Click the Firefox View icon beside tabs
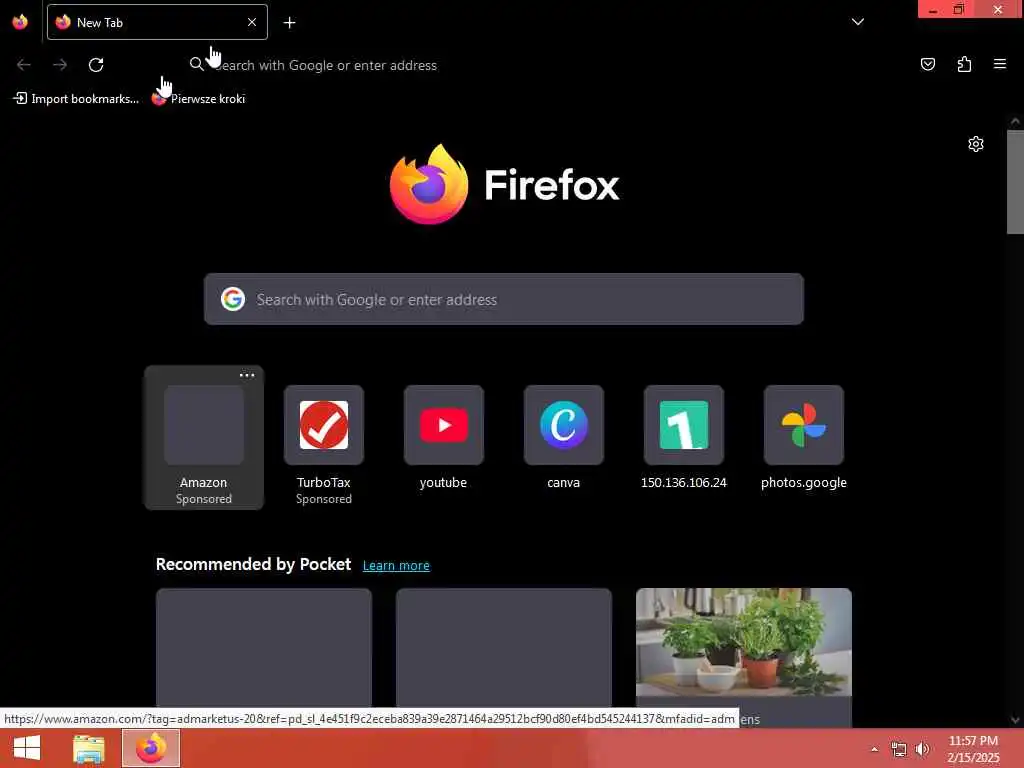The width and height of the screenshot is (1024, 768). coord(20,22)
